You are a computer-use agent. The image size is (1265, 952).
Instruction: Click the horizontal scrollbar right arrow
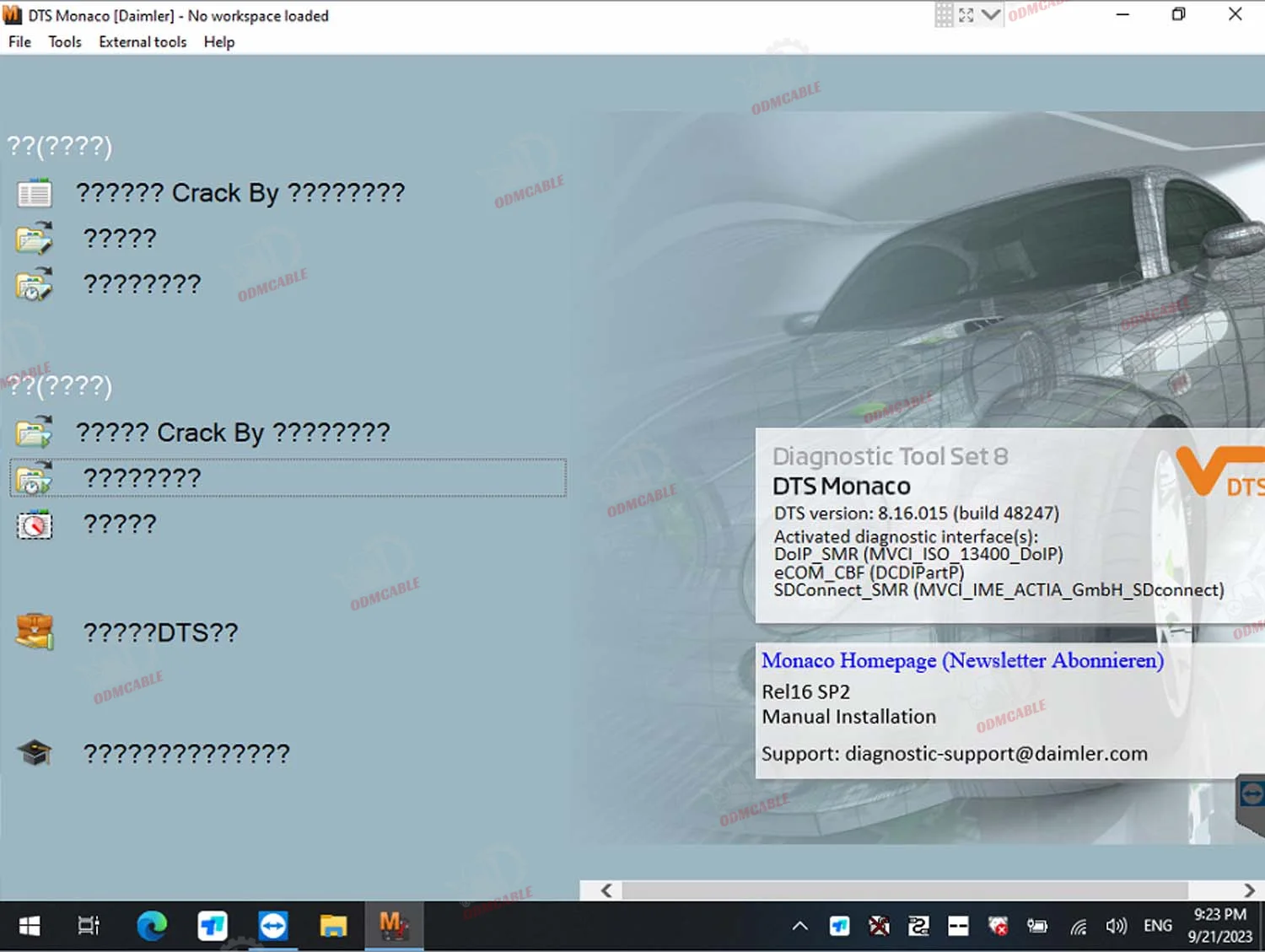point(1249,890)
